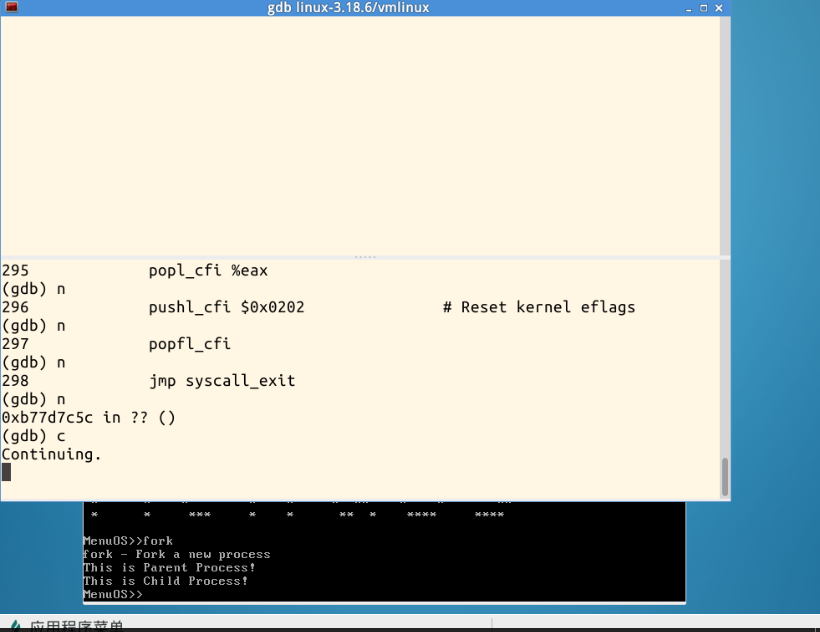This screenshot has width=820, height=632.
Task: Minimize the gdb terminal window
Action: (x=689, y=8)
